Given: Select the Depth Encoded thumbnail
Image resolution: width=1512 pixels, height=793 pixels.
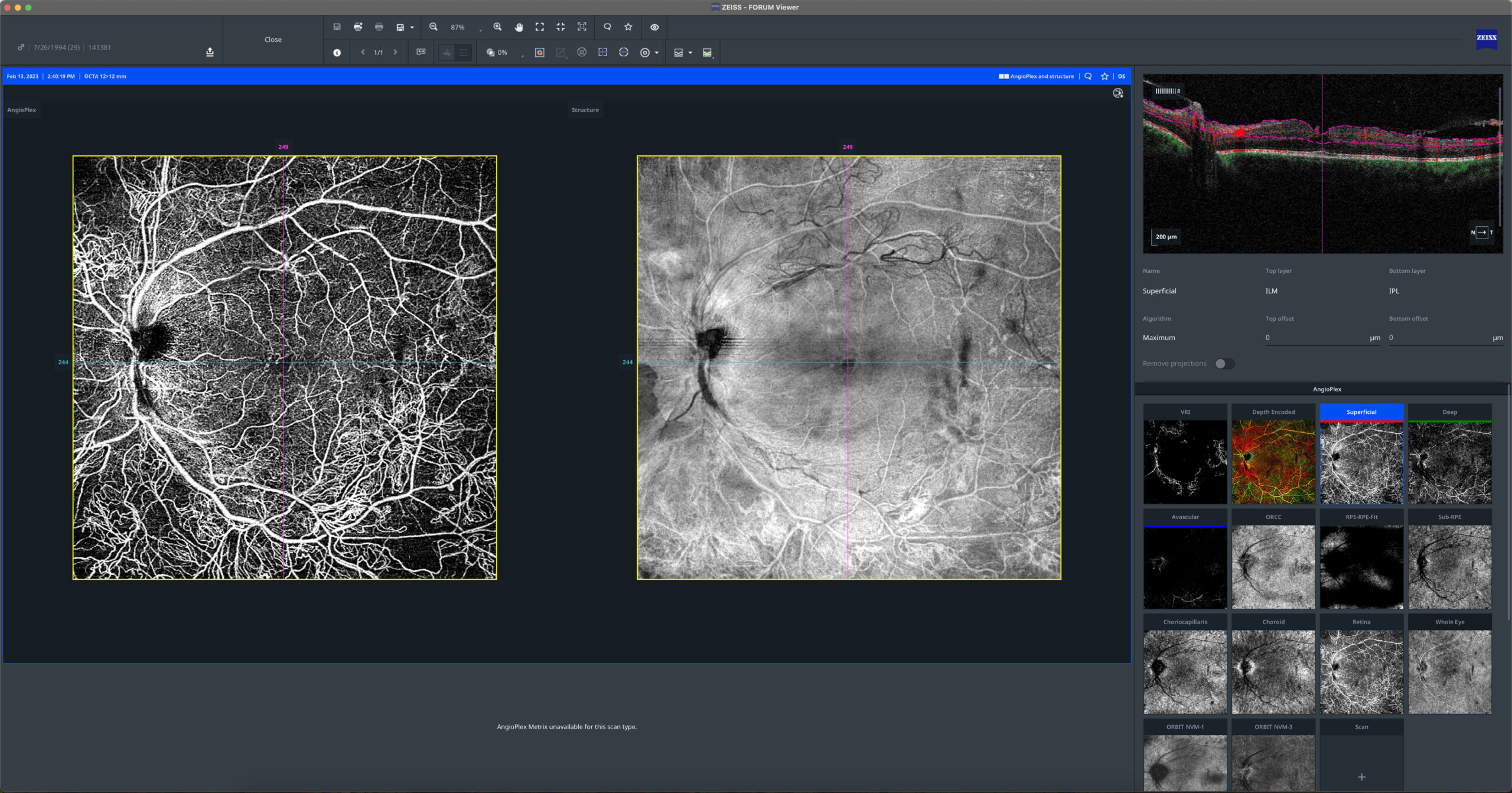Looking at the screenshot, I should click(x=1273, y=454).
